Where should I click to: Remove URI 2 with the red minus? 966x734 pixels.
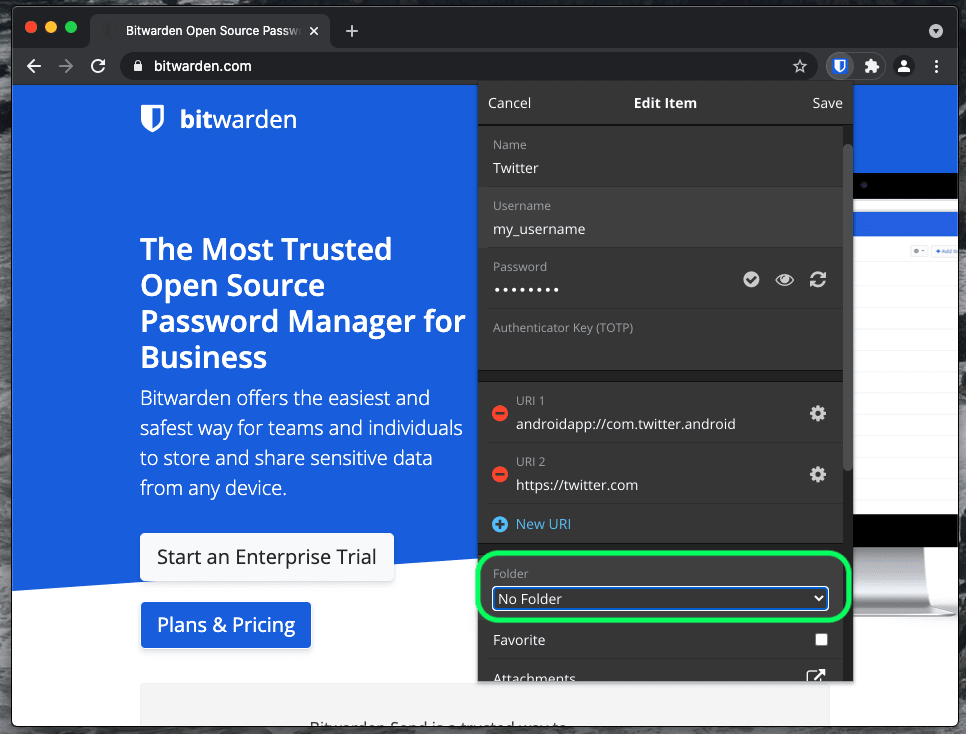click(500, 474)
